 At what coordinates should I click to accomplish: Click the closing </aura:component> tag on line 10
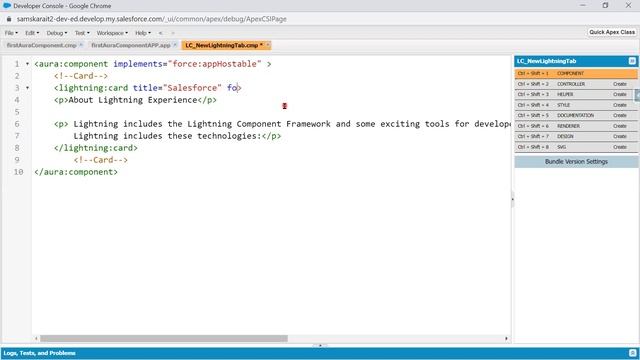pyautogui.click(x=76, y=172)
